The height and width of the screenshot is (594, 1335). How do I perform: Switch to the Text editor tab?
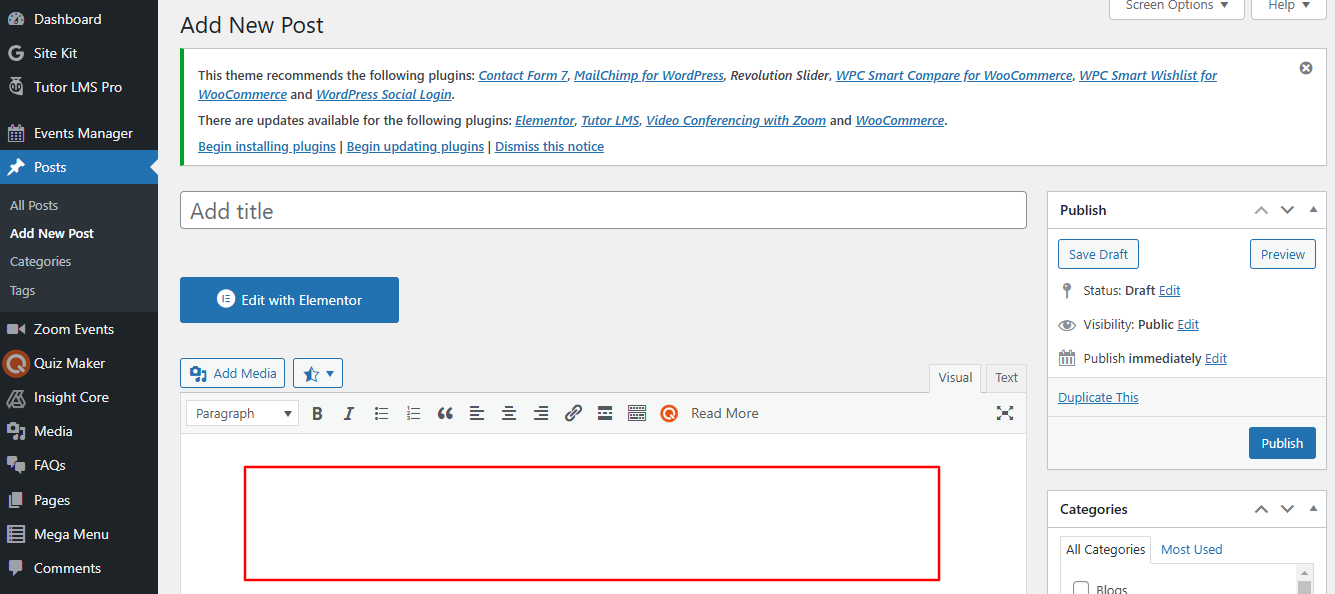click(1006, 378)
